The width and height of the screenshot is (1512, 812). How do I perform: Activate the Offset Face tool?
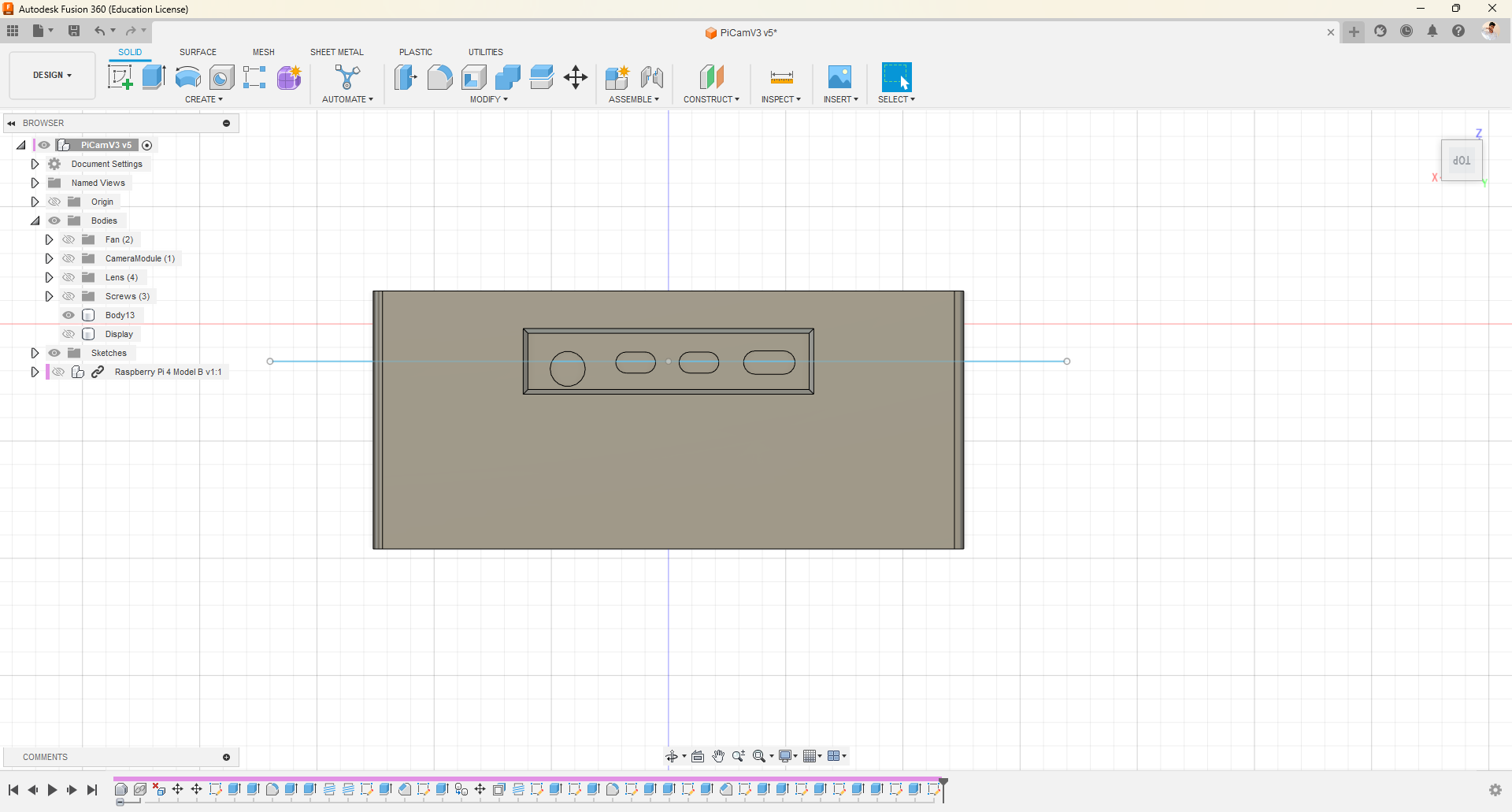(x=541, y=77)
